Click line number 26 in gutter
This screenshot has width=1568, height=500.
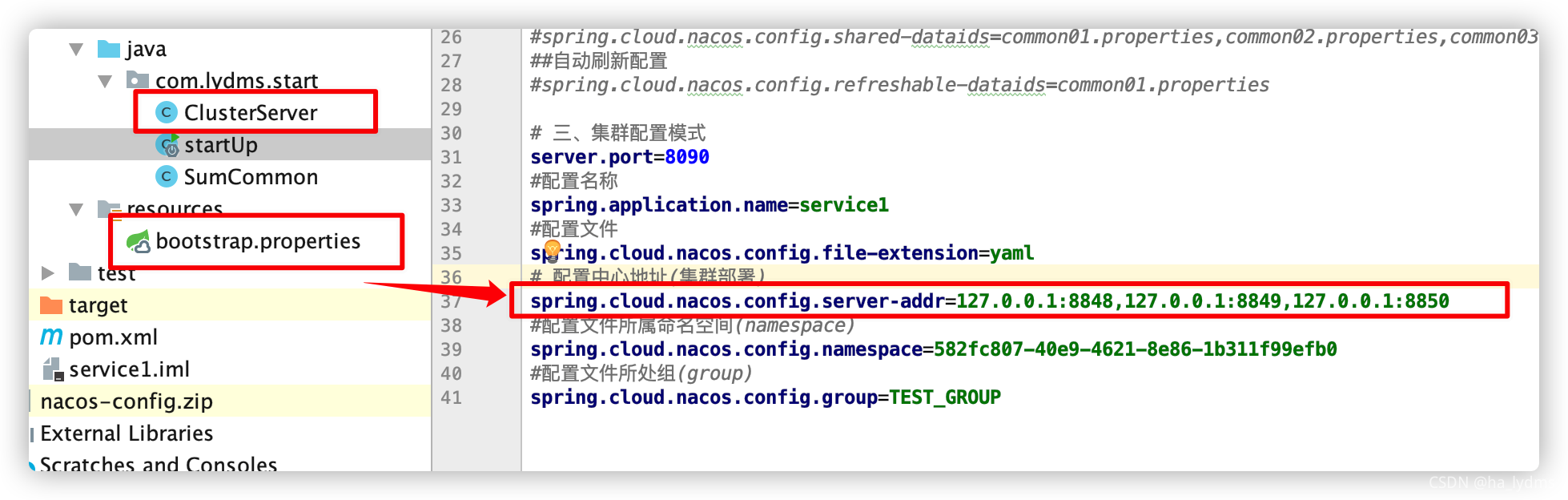[452, 37]
